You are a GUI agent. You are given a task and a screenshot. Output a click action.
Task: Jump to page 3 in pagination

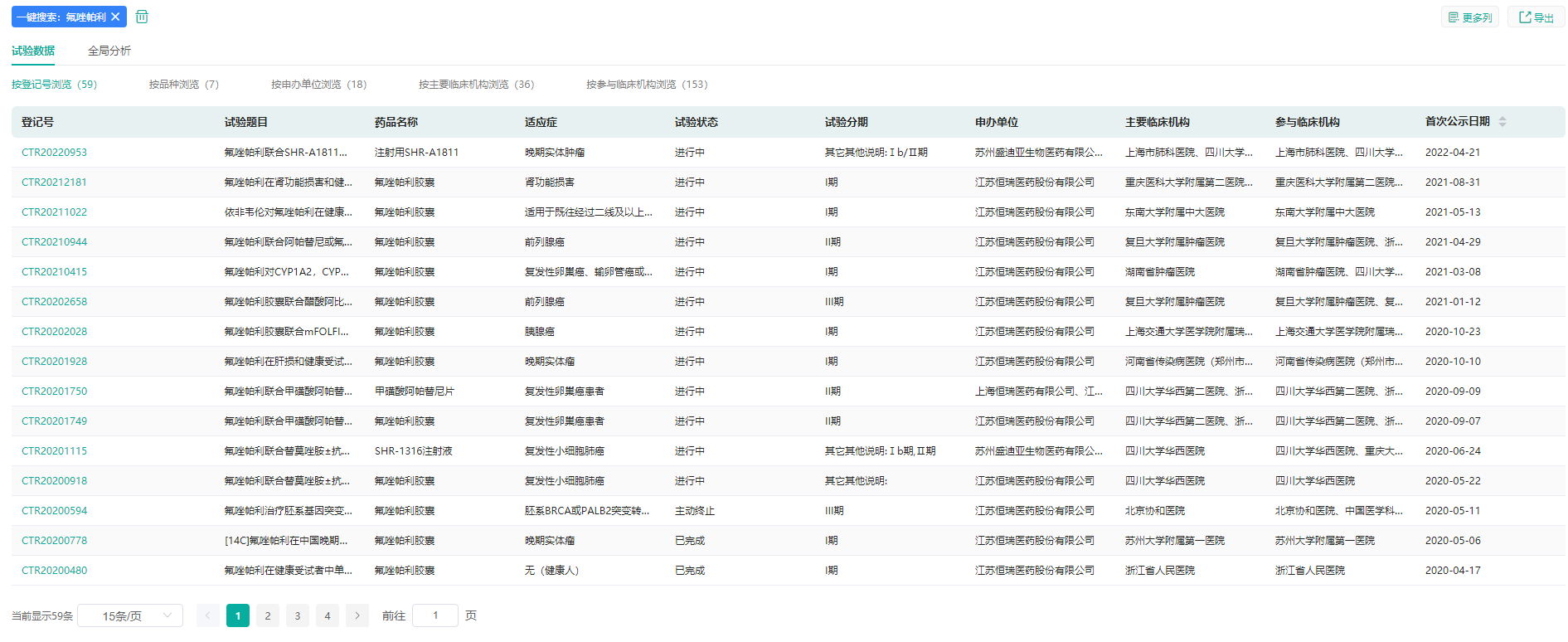[x=298, y=615]
